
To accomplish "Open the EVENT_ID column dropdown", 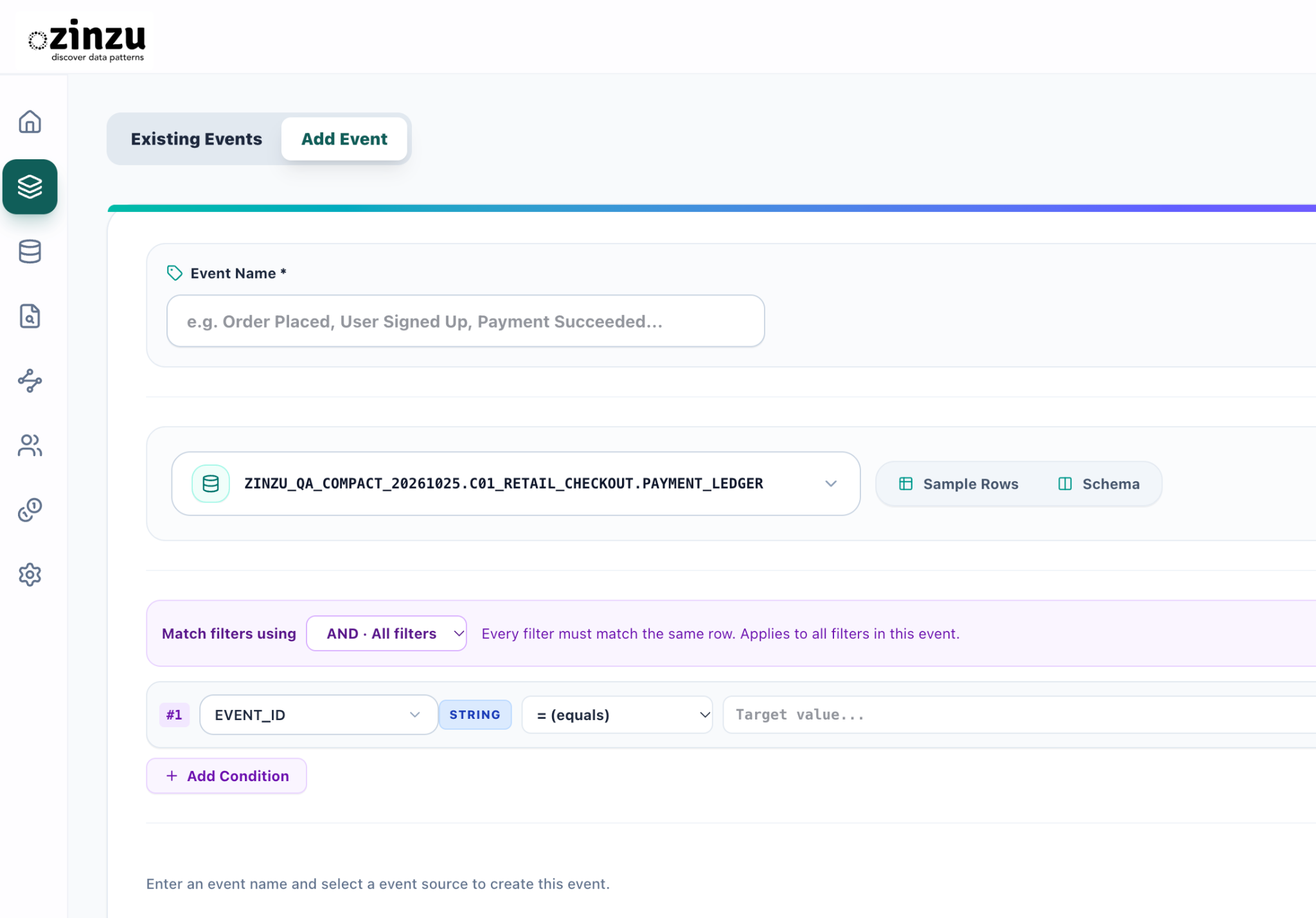I will pyautogui.click(x=319, y=715).
